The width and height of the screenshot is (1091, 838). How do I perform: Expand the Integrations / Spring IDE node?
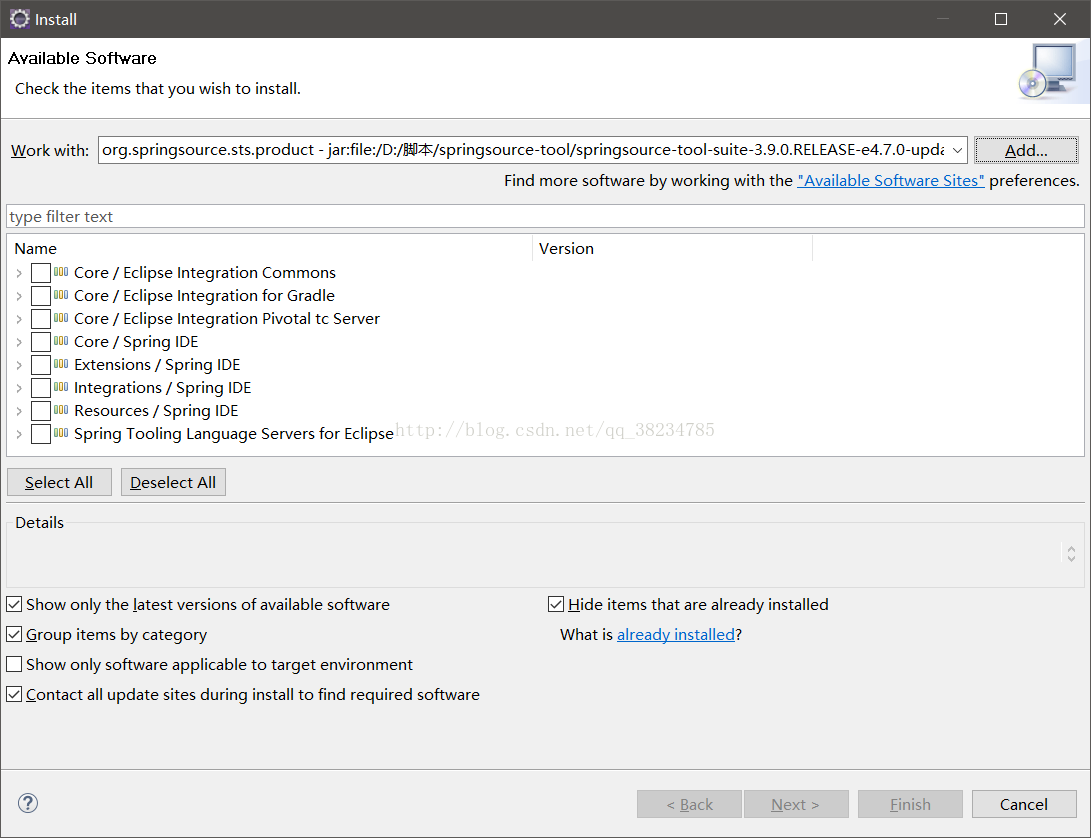[x=19, y=388]
